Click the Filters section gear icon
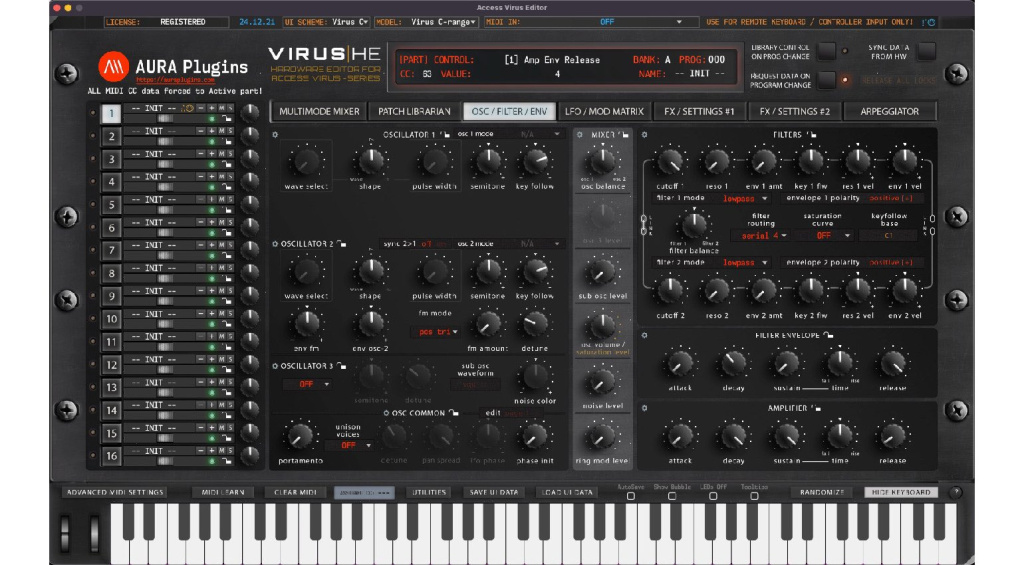1024x565 pixels. (x=645, y=135)
